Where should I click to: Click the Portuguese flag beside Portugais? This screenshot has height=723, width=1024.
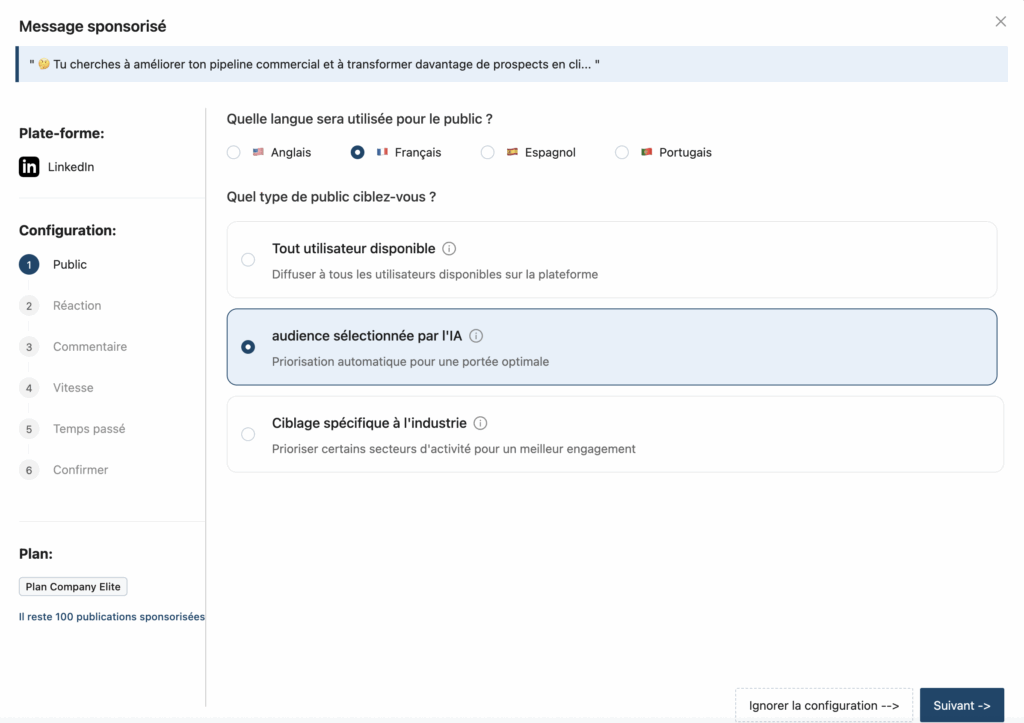(x=646, y=152)
